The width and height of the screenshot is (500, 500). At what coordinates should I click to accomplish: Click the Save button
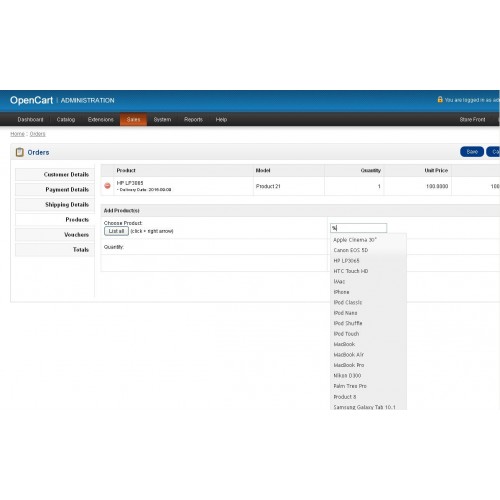[x=472, y=152]
